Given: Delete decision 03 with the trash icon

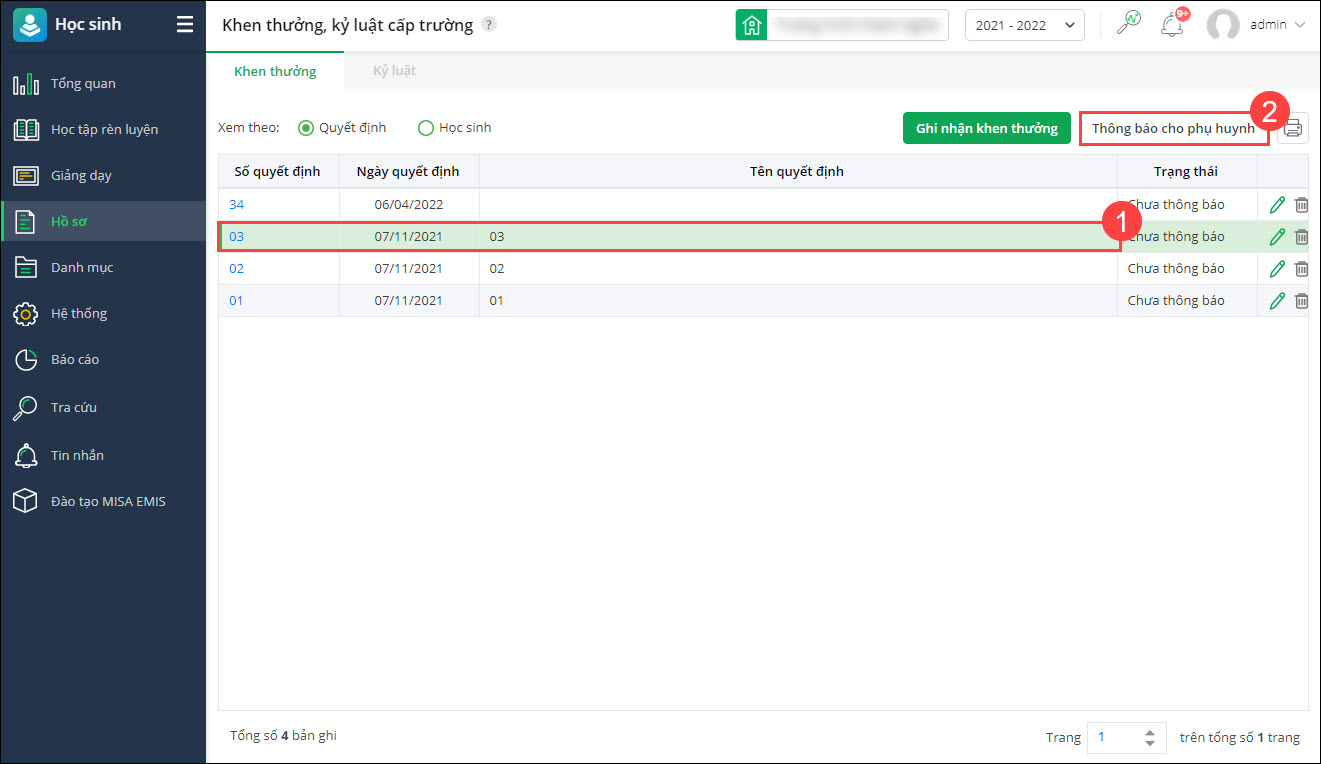Looking at the screenshot, I should (1301, 237).
